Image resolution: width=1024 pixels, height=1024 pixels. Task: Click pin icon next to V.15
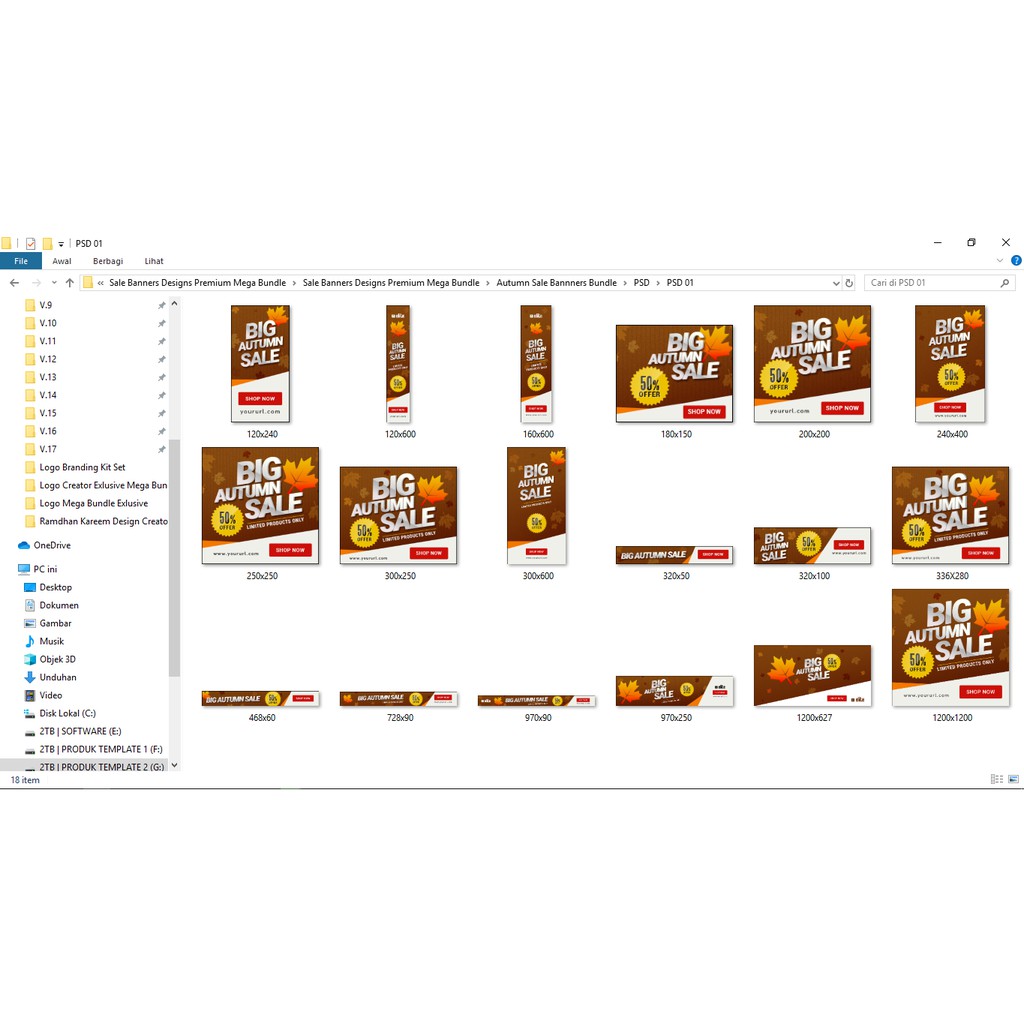(x=161, y=413)
